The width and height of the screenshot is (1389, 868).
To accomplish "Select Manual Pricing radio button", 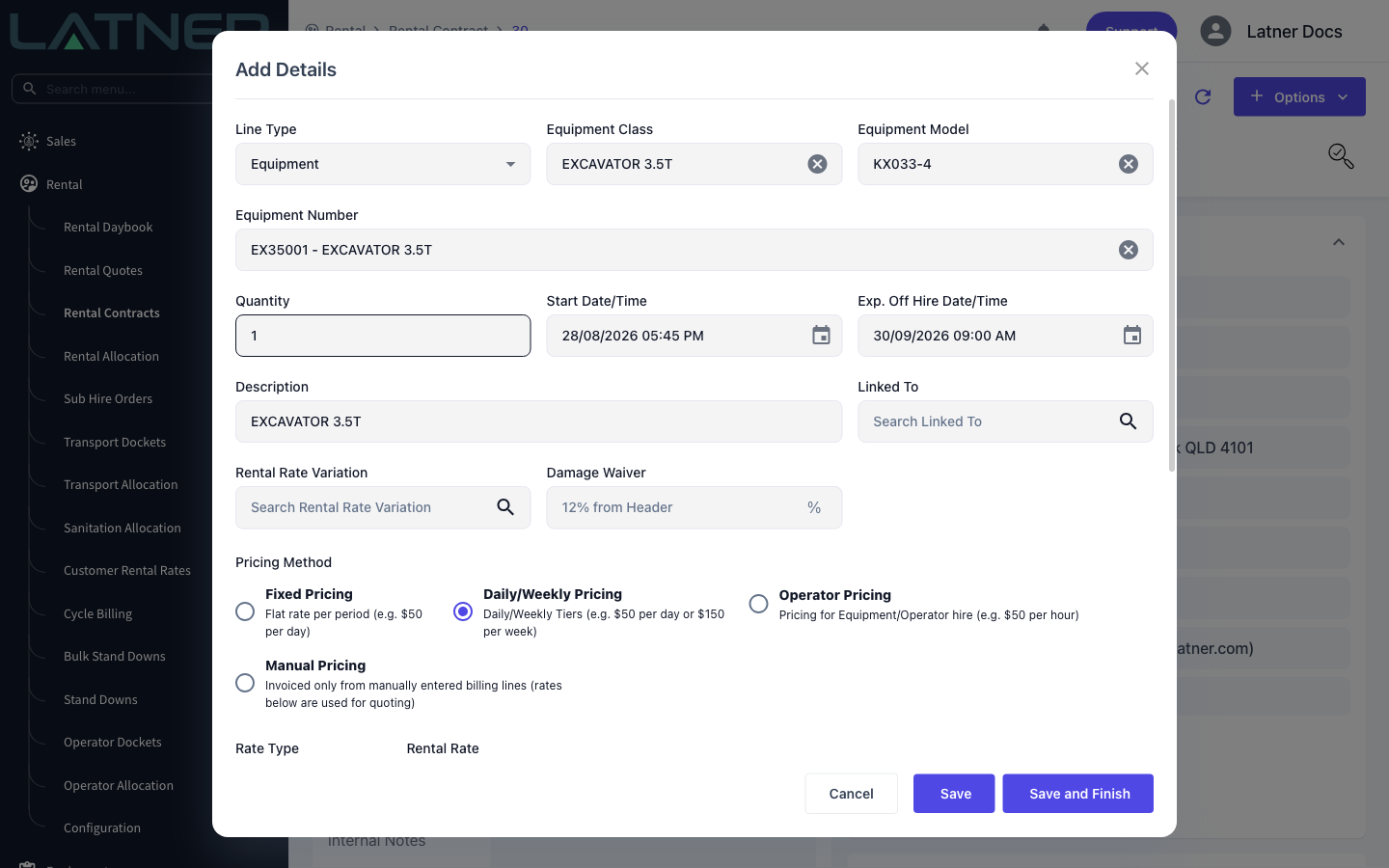I will [245, 683].
